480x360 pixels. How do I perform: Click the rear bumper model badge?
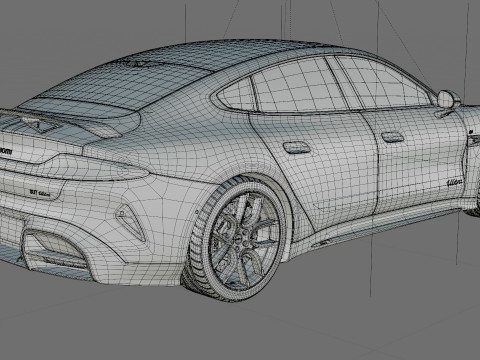click(40, 193)
